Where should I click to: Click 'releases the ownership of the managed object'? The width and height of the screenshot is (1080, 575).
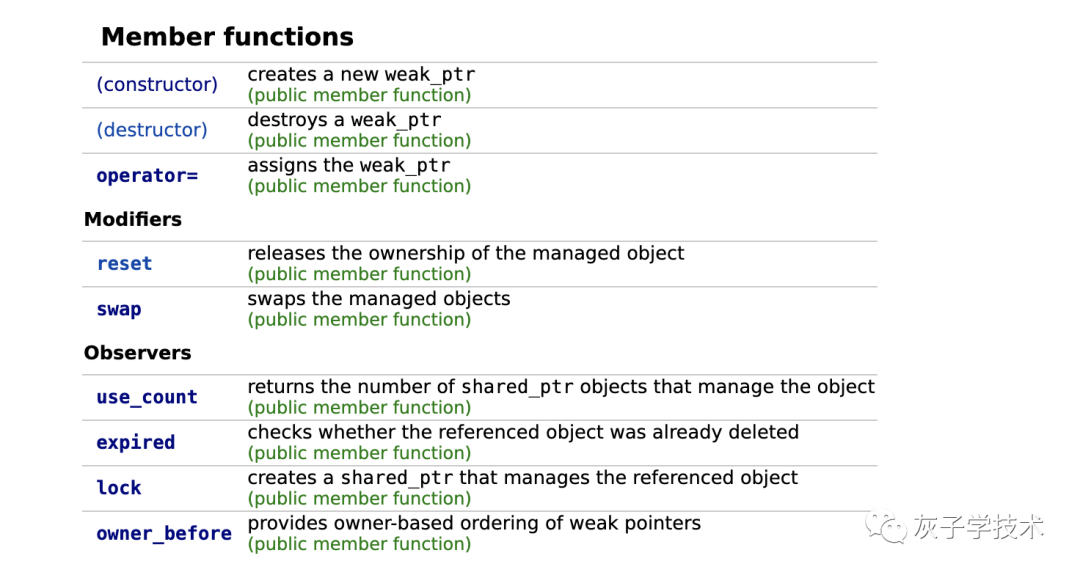(x=466, y=254)
